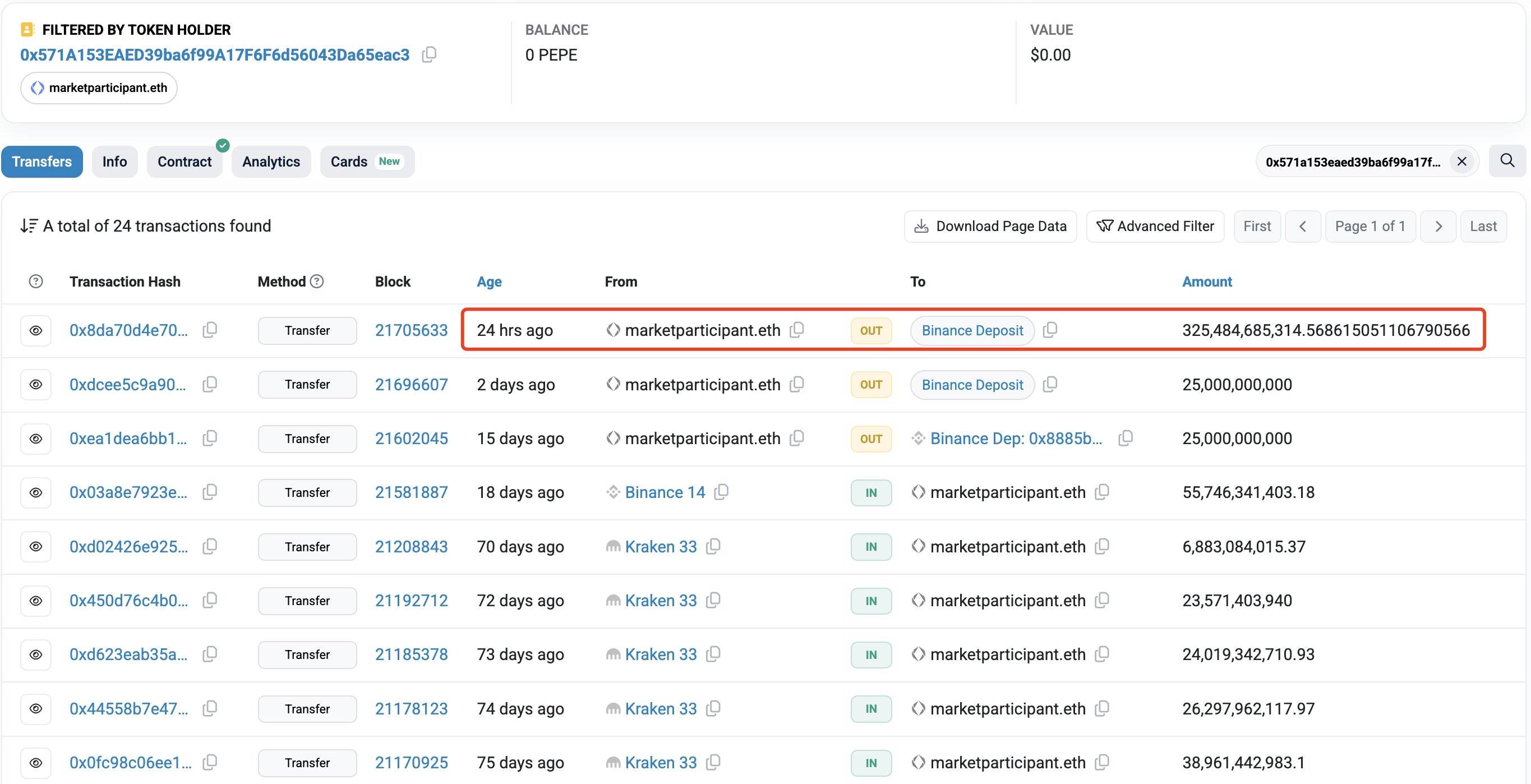Open the Advanced Filter options
The width and height of the screenshot is (1531, 784).
click(x=1155, y=227)
